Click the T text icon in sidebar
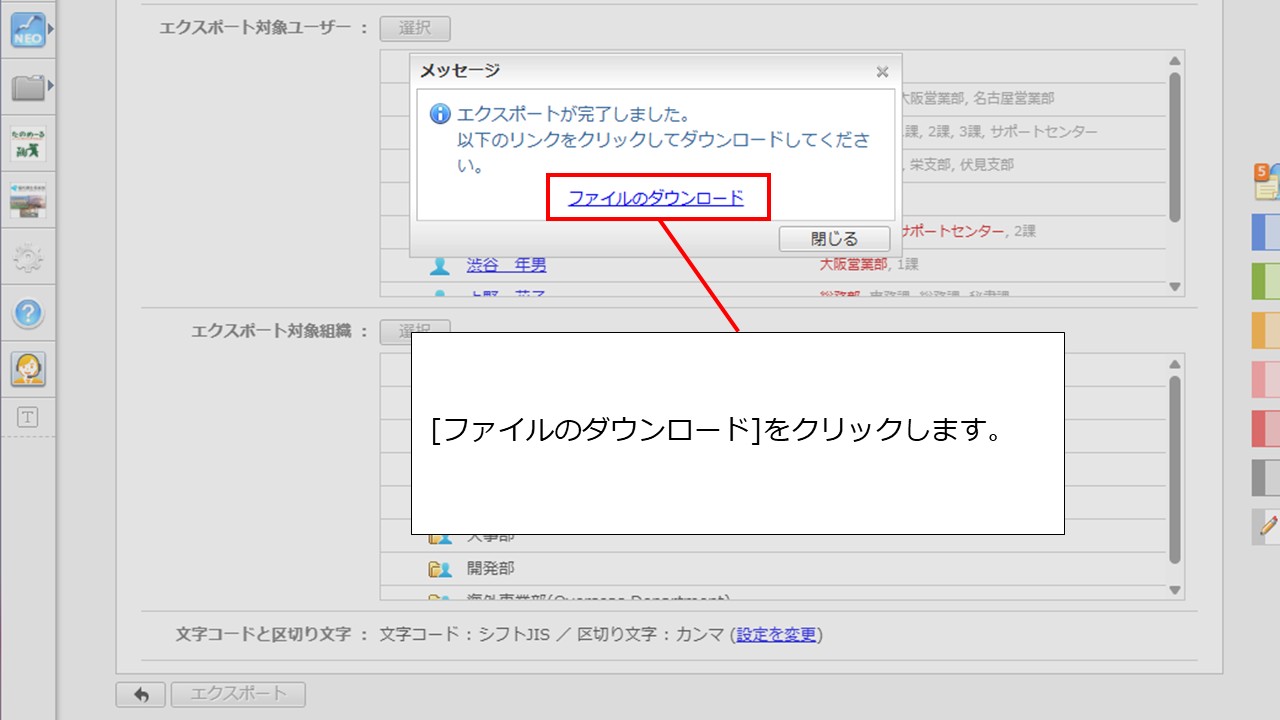 coord(28,418)
